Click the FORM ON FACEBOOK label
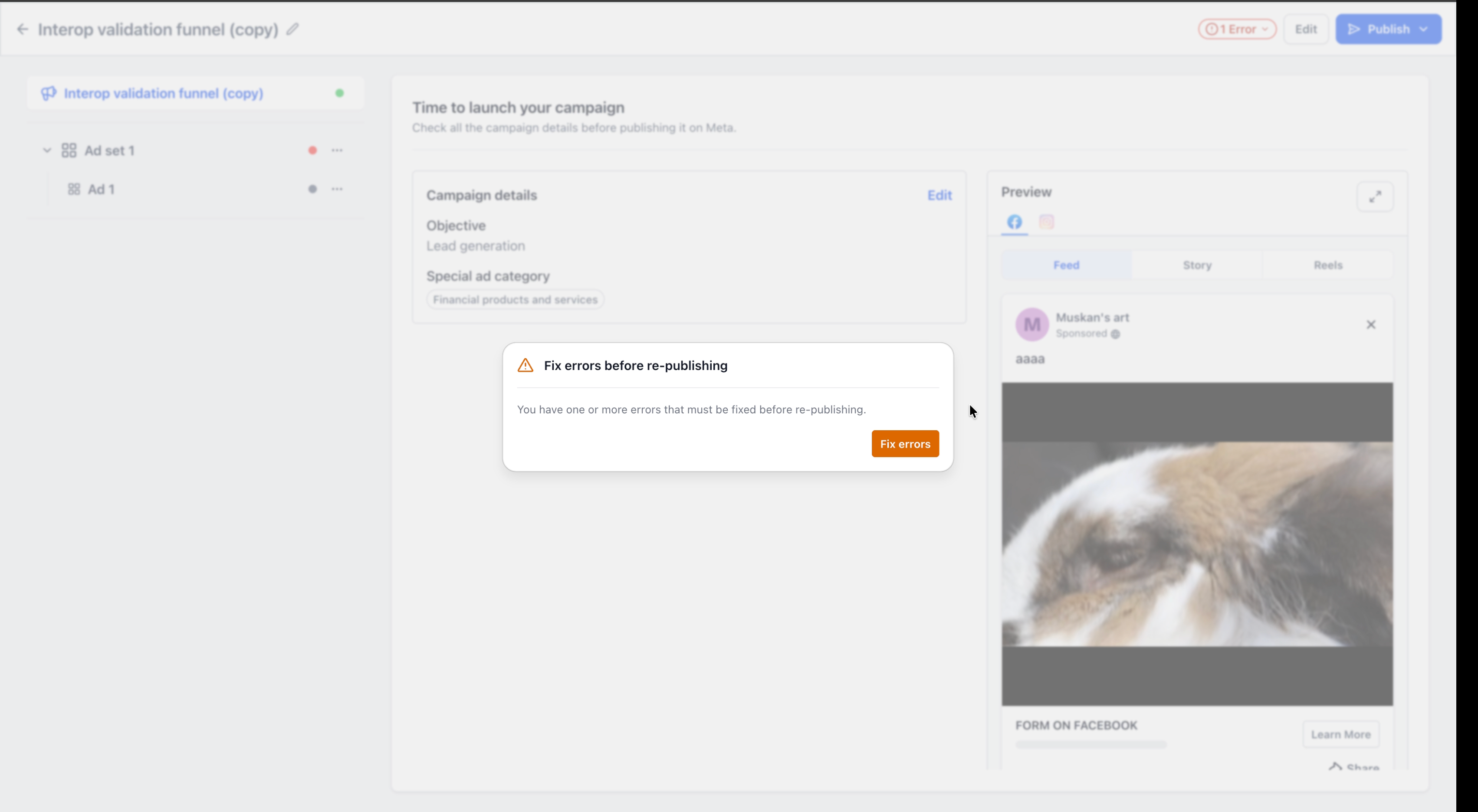1478x812 pixels. click(x=1076, y=725)
